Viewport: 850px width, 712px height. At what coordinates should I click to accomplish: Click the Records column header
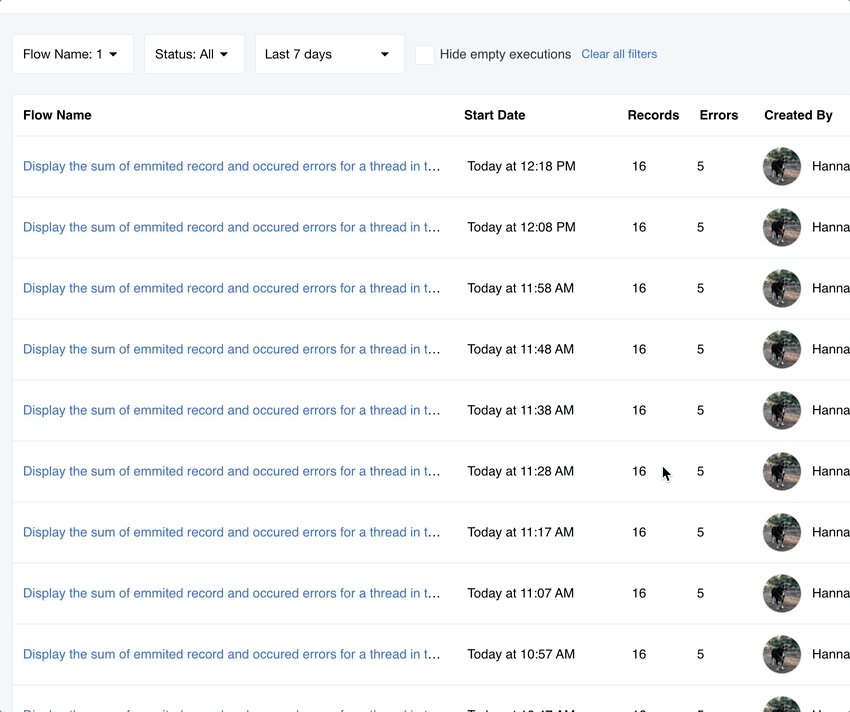pyautogui.click(x=653, y=115)
